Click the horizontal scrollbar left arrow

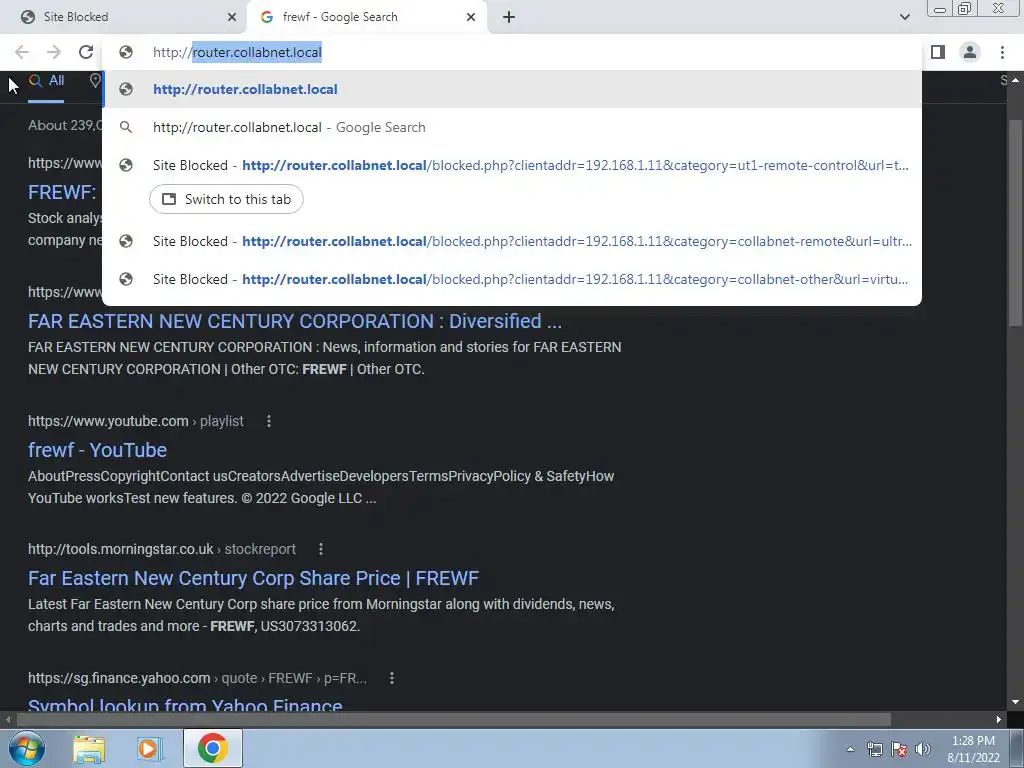[x=7, y=720]
